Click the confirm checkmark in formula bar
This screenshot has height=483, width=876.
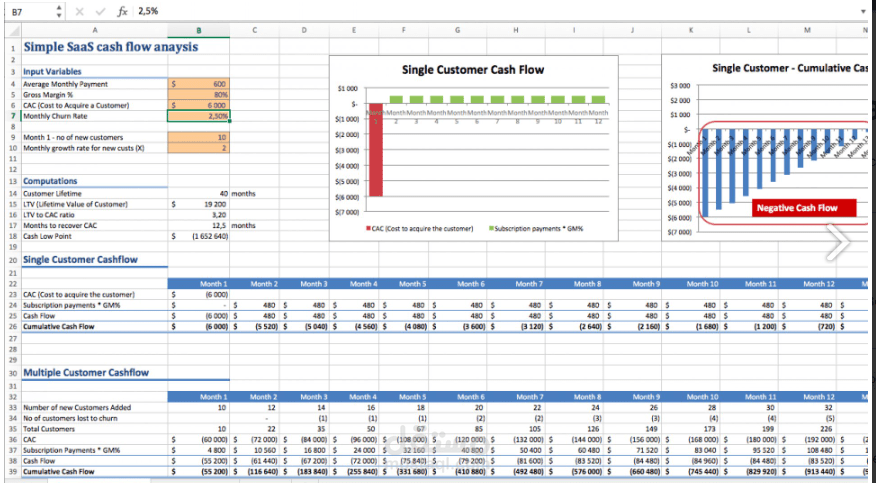[x=101, y=11]
